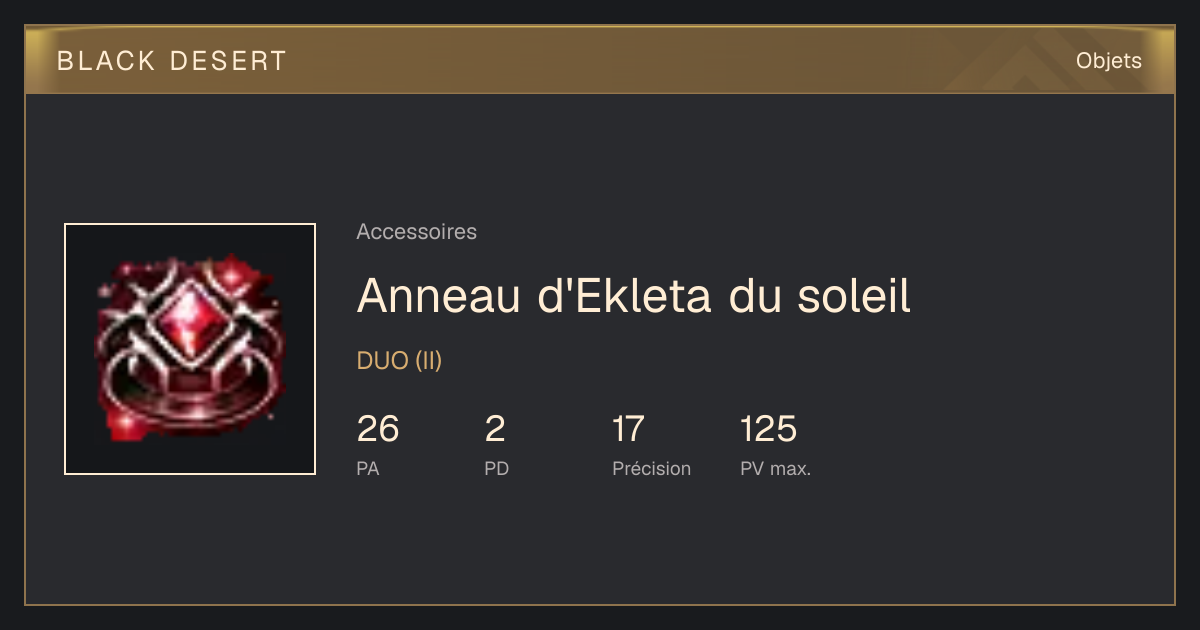Click the PV max. stat label
The height and width of the screenshot is (630, 1200).
(776, 468)
